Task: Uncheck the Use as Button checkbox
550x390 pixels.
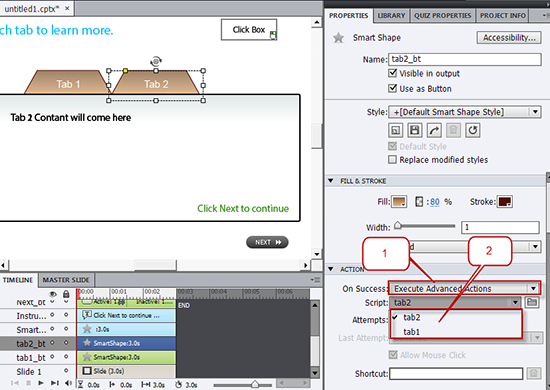Action: (393, 88)
